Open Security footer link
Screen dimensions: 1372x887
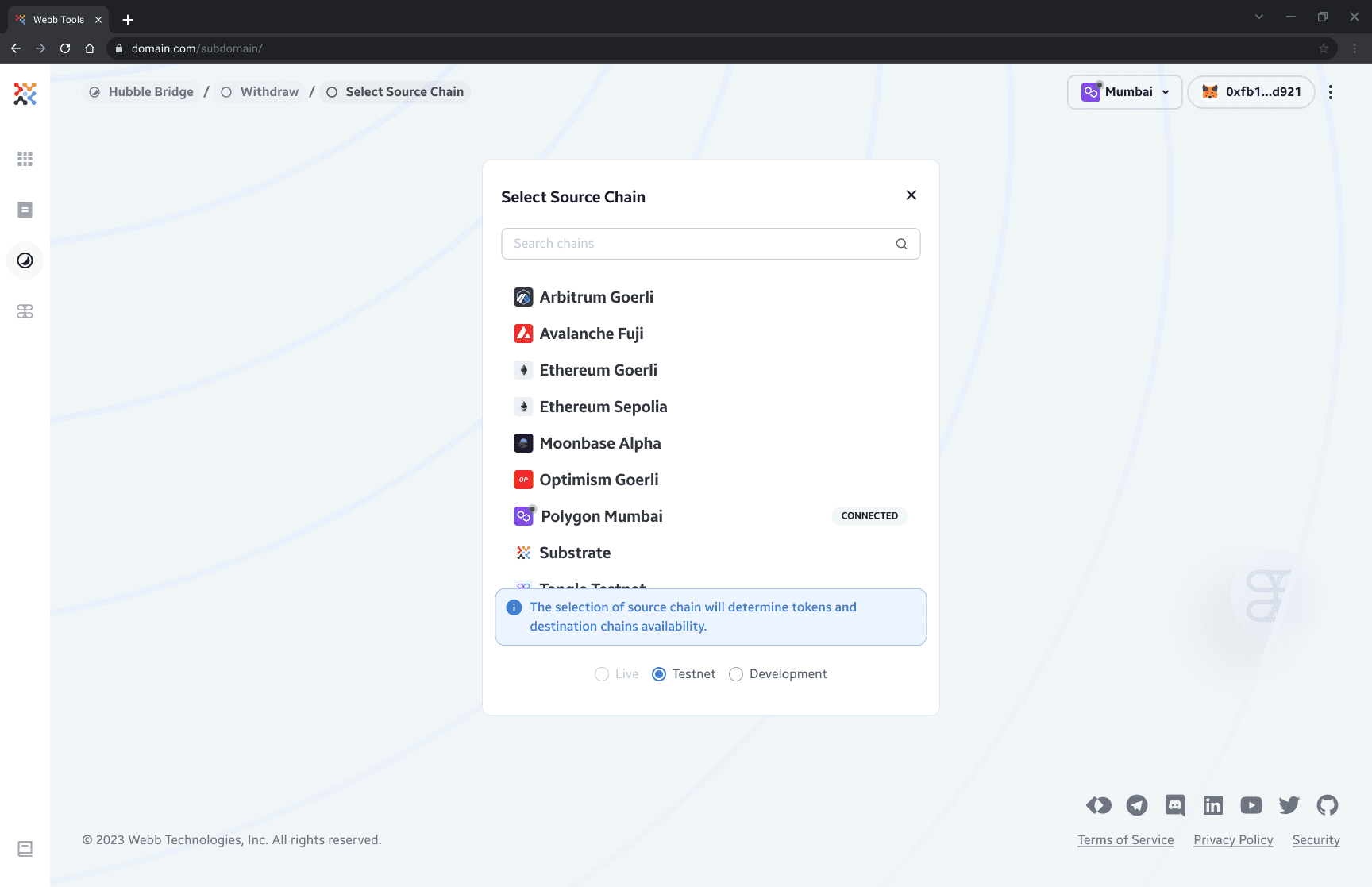pyautogui.click(x=1316, y=840)
